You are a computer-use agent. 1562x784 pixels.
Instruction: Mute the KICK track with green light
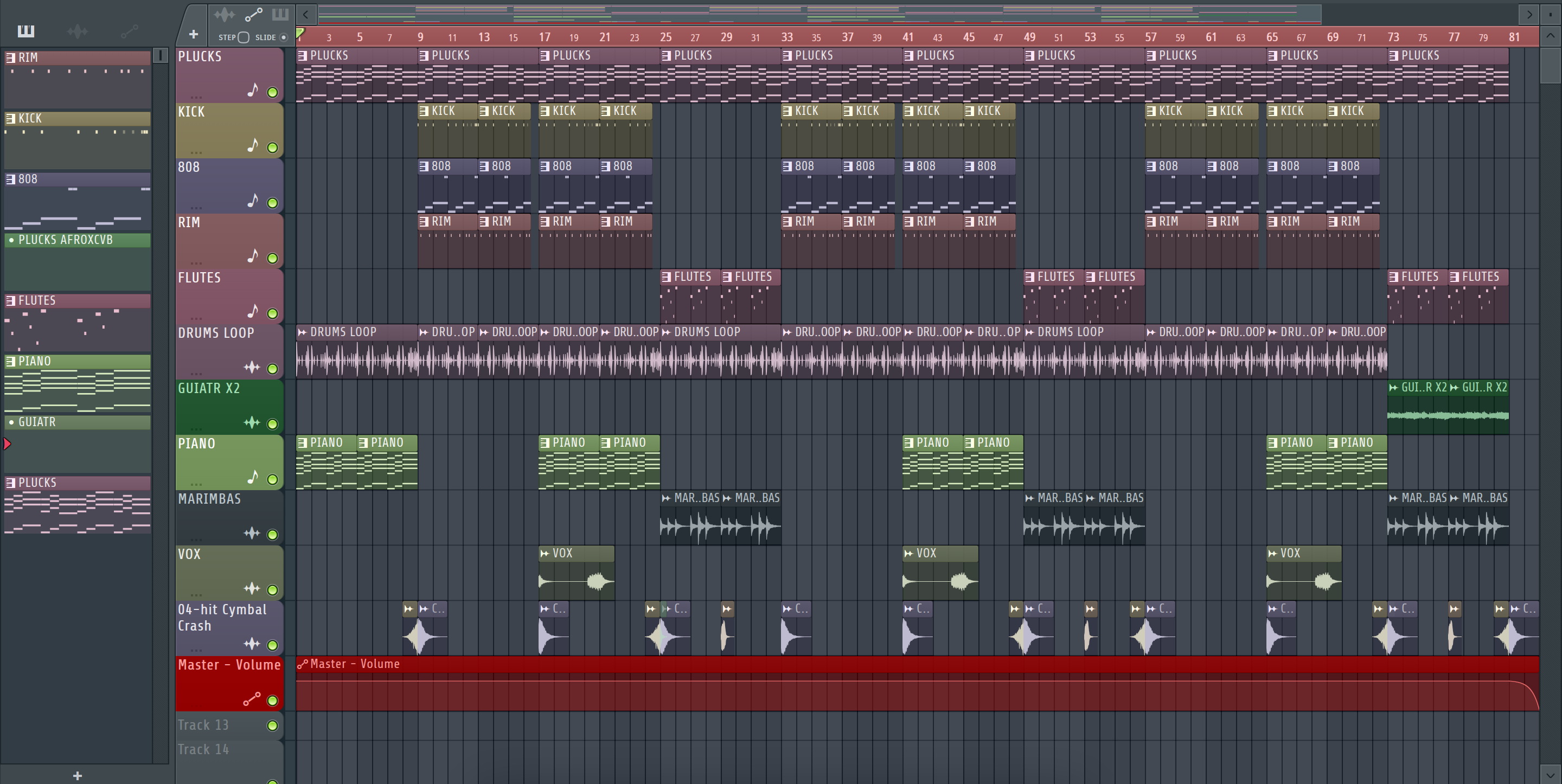(x=273, y=148)
